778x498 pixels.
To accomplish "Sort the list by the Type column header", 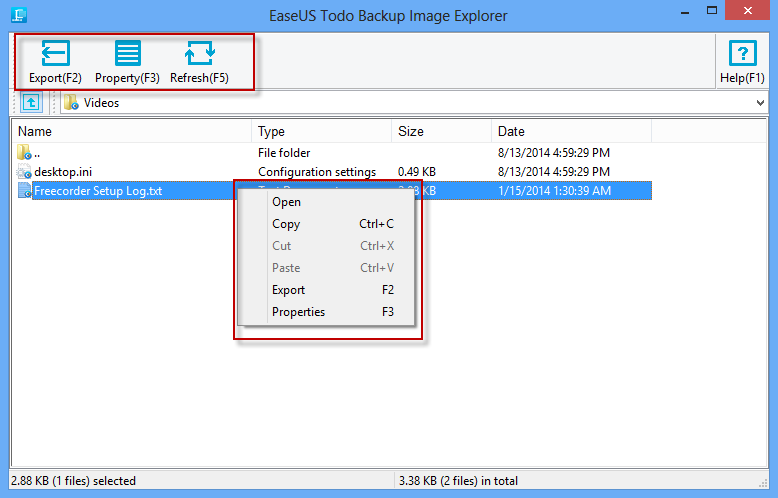I will [322, 131].
